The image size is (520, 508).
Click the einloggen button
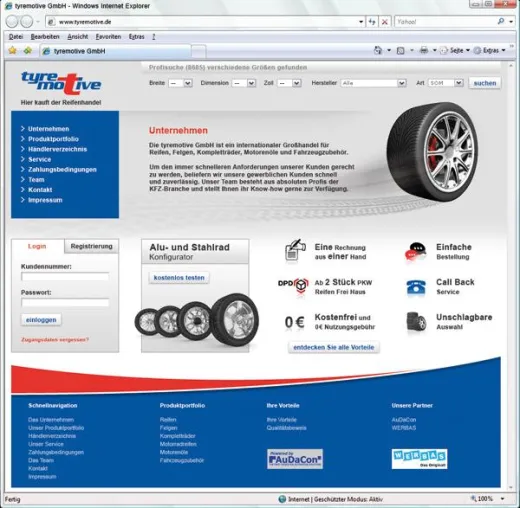click(x=41, y=320)
